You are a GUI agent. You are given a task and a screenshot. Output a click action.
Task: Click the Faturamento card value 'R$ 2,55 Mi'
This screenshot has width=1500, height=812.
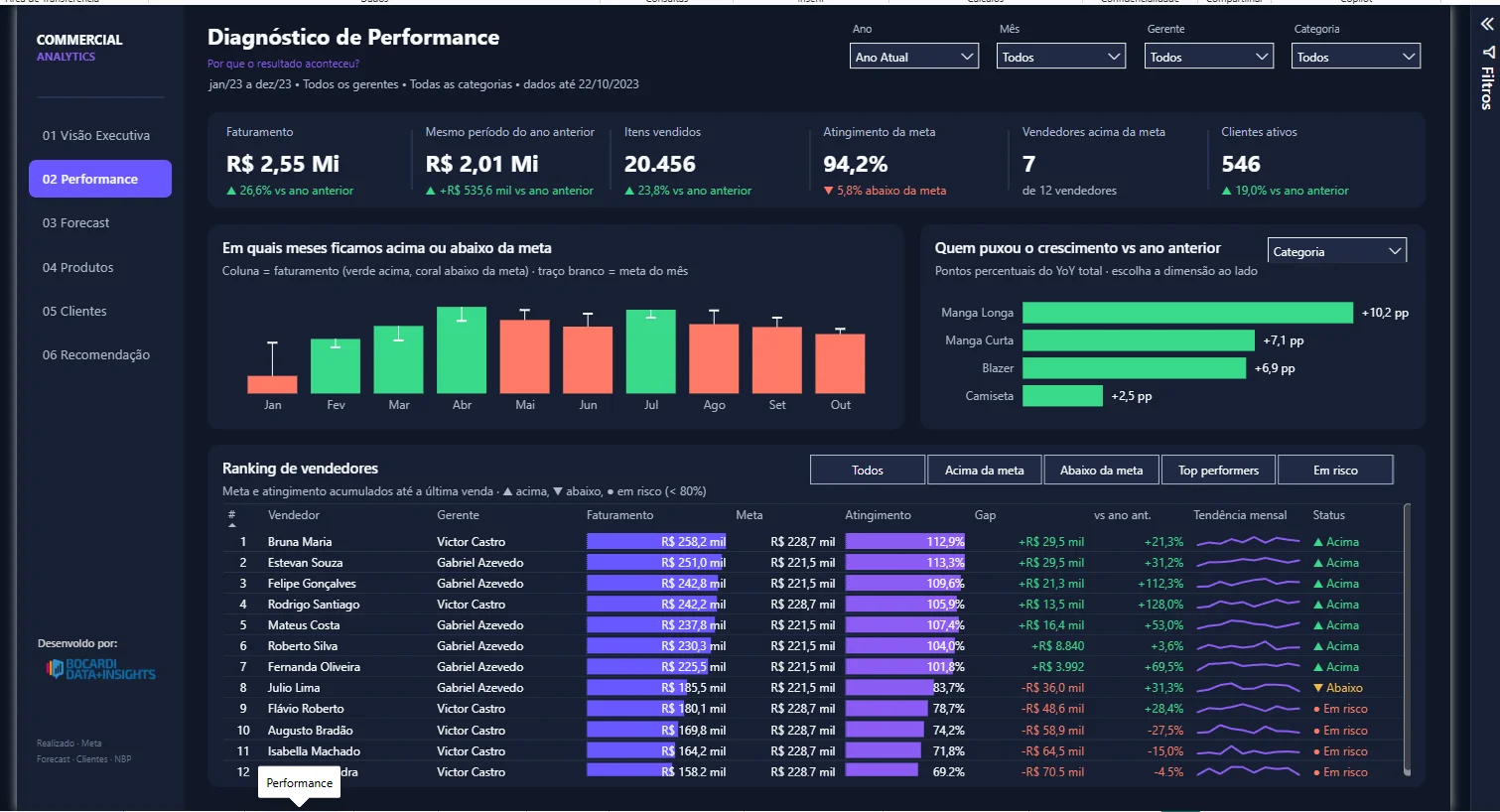click(x=283, y=164)
